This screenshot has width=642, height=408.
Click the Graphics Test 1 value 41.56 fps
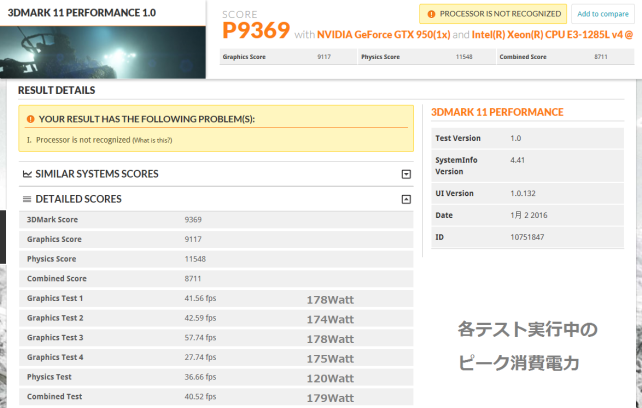coord(200,298)
